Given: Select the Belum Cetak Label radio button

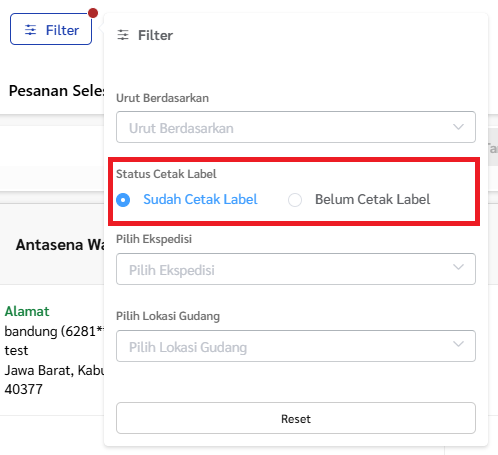Looking at the screenshot, I should [295, 200].
